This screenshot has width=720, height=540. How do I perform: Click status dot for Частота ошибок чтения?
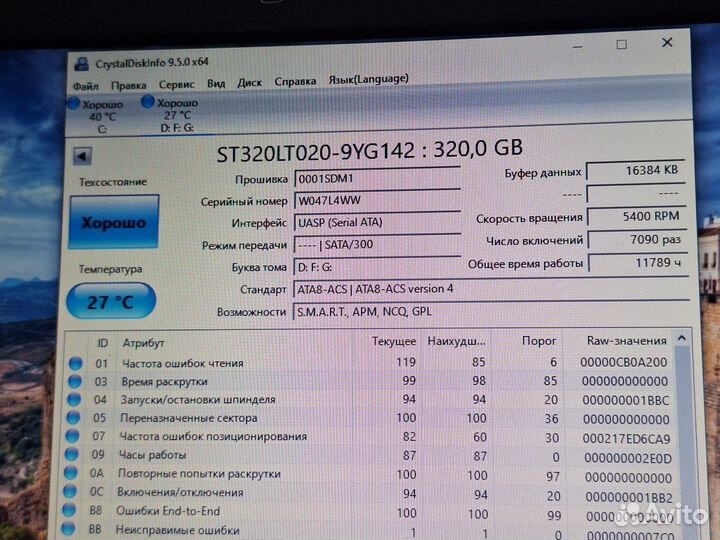[x=75, y=363]
